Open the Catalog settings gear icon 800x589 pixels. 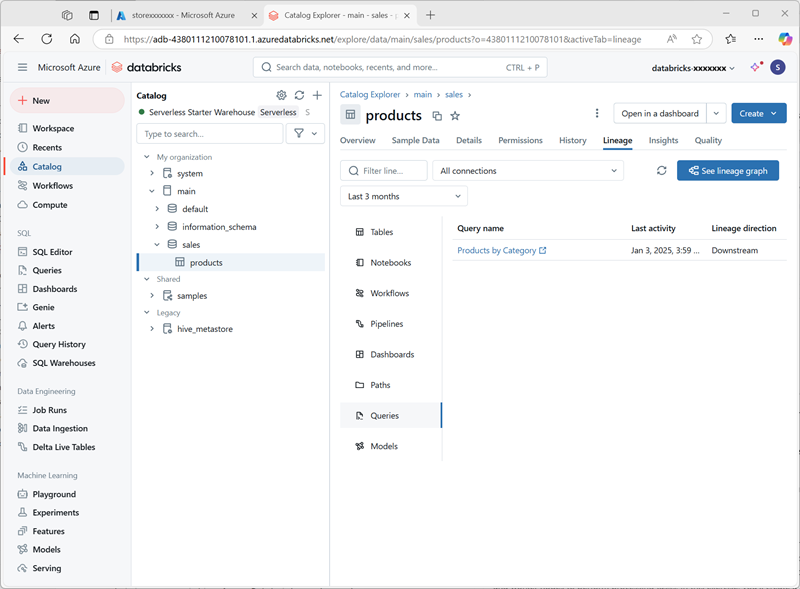281,95
